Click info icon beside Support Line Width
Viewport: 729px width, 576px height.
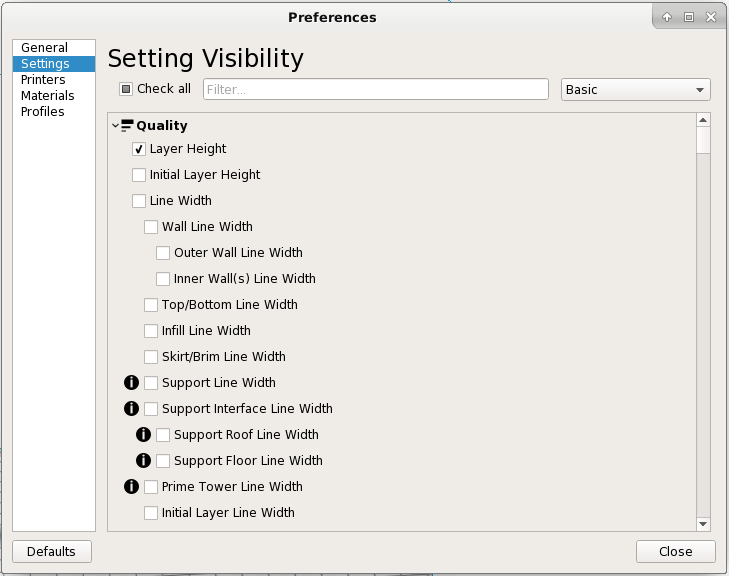click(x=130, y=383)
